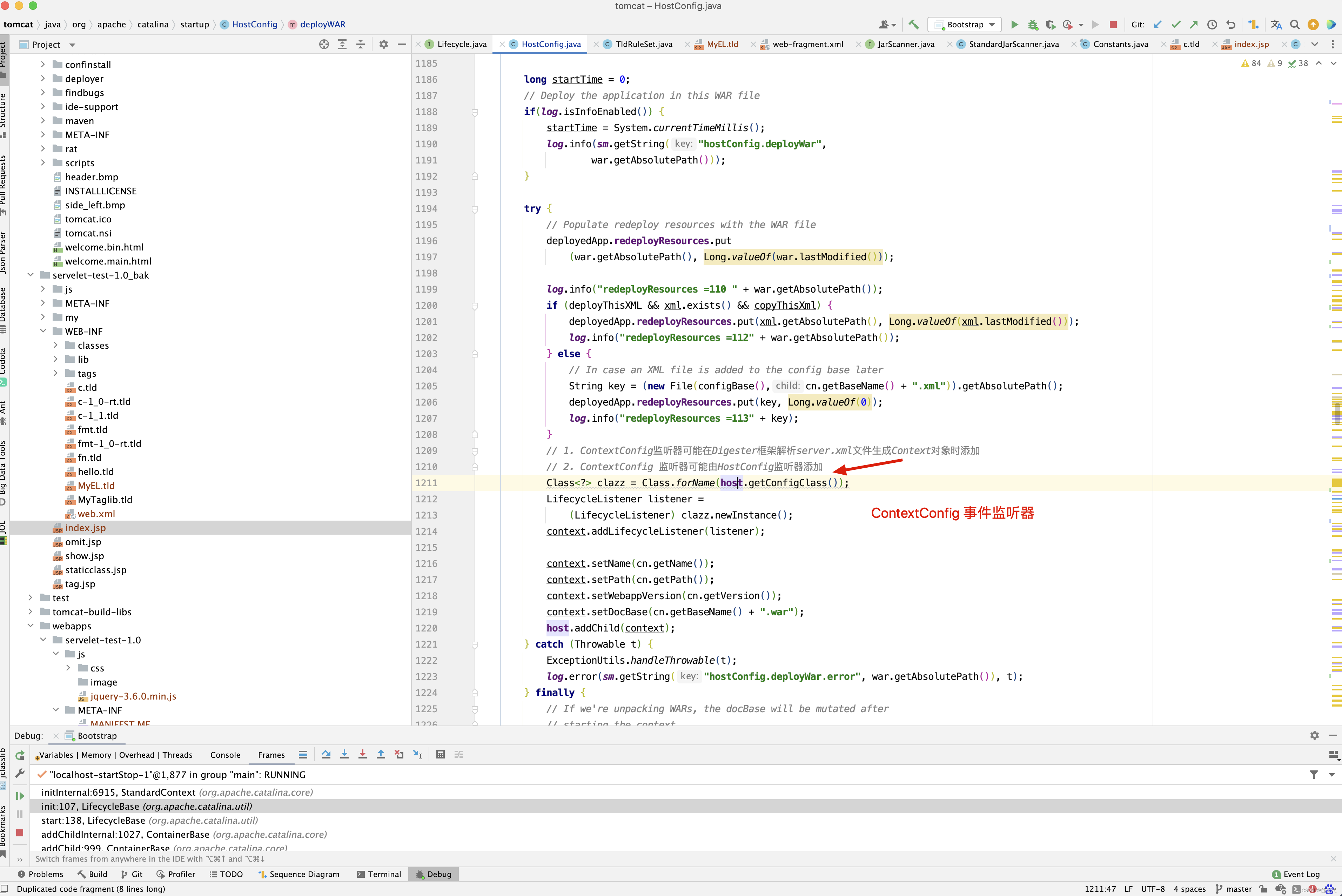Screen dimensions: 1342x896
Task: Click HostConfig in breadcrumb bar
Action: click(x=249, y=25)
